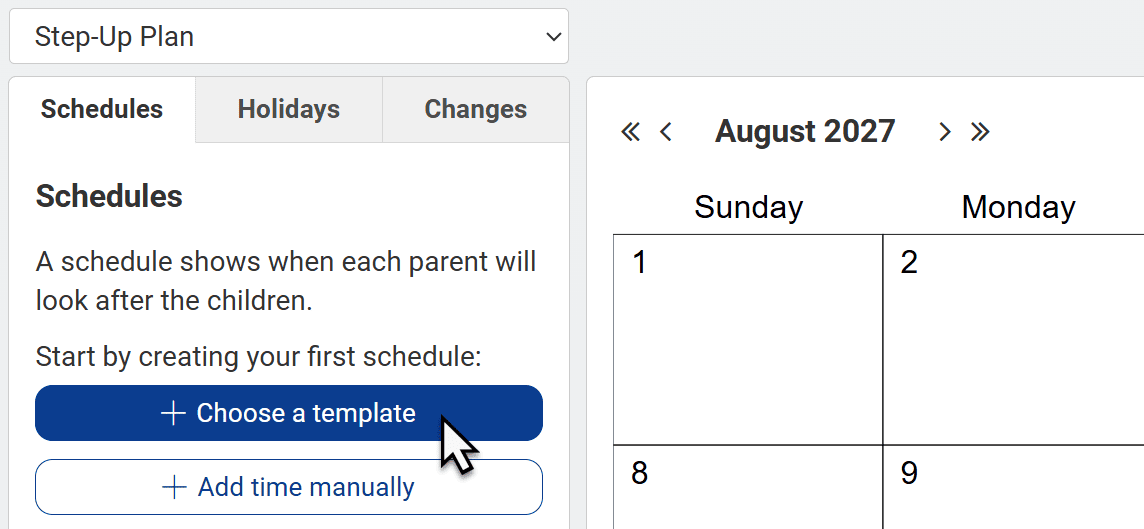Screen dimensions: 1144x529
Task: Select August 9 calendar cell
Action: click(1013, 487)
